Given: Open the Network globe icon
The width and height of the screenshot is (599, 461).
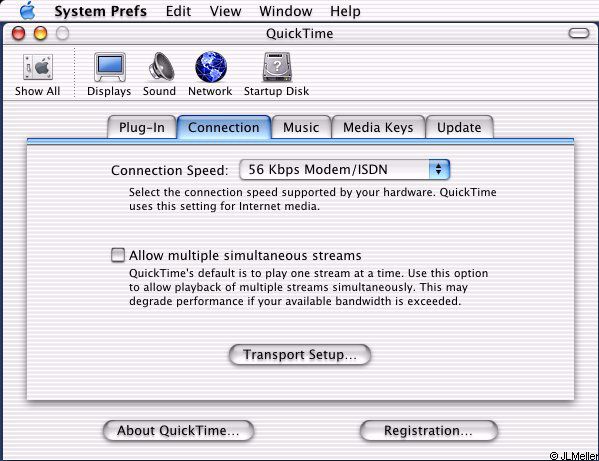Looking at the screenshot, I should [211, 67].
